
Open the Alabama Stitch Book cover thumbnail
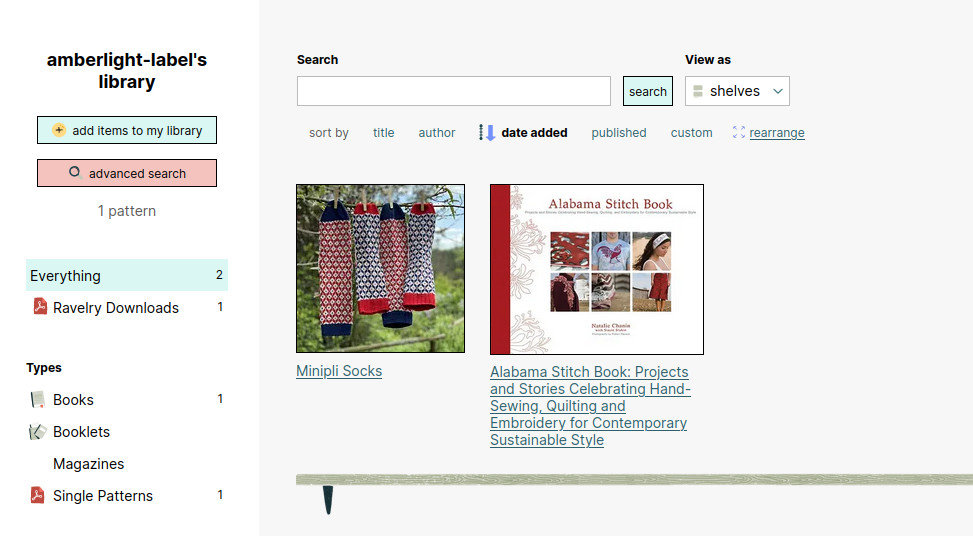(597, 269)
